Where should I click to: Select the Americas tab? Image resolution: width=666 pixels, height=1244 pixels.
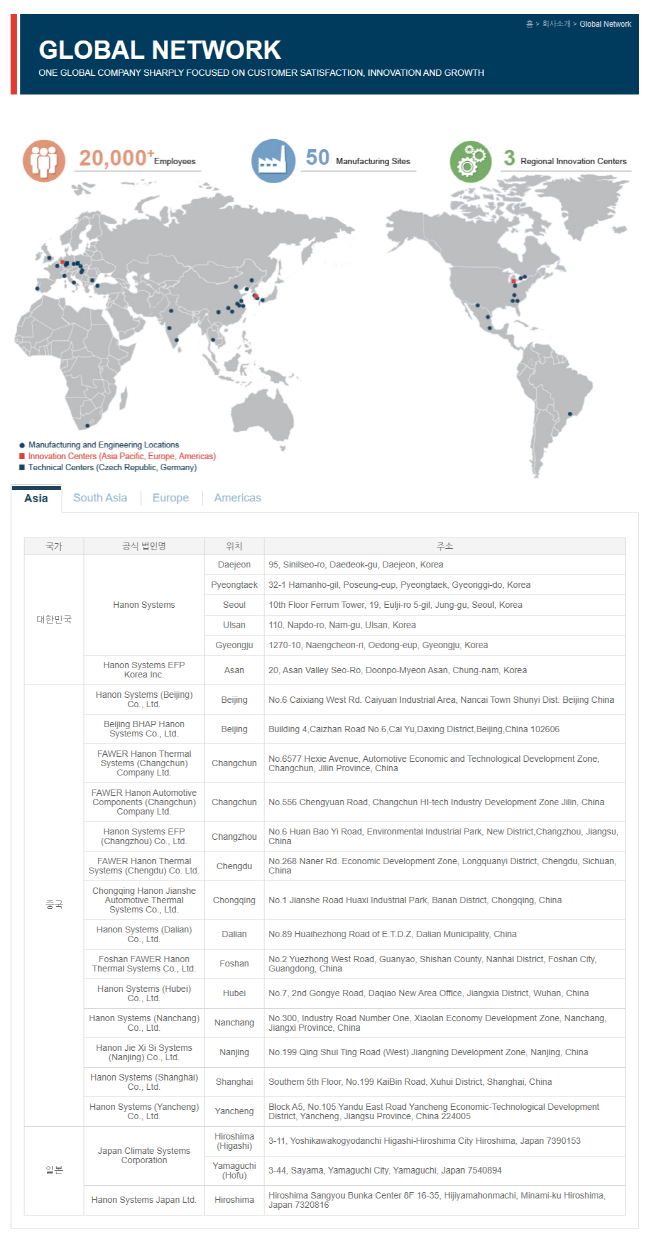coord(237,498)
